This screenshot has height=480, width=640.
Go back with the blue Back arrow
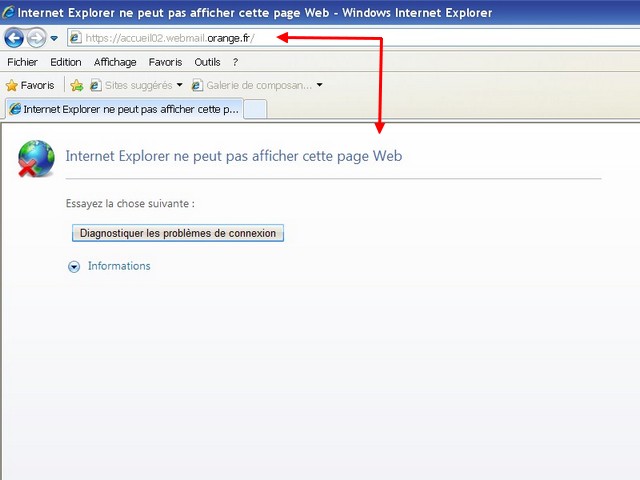(x=14, y=38)
